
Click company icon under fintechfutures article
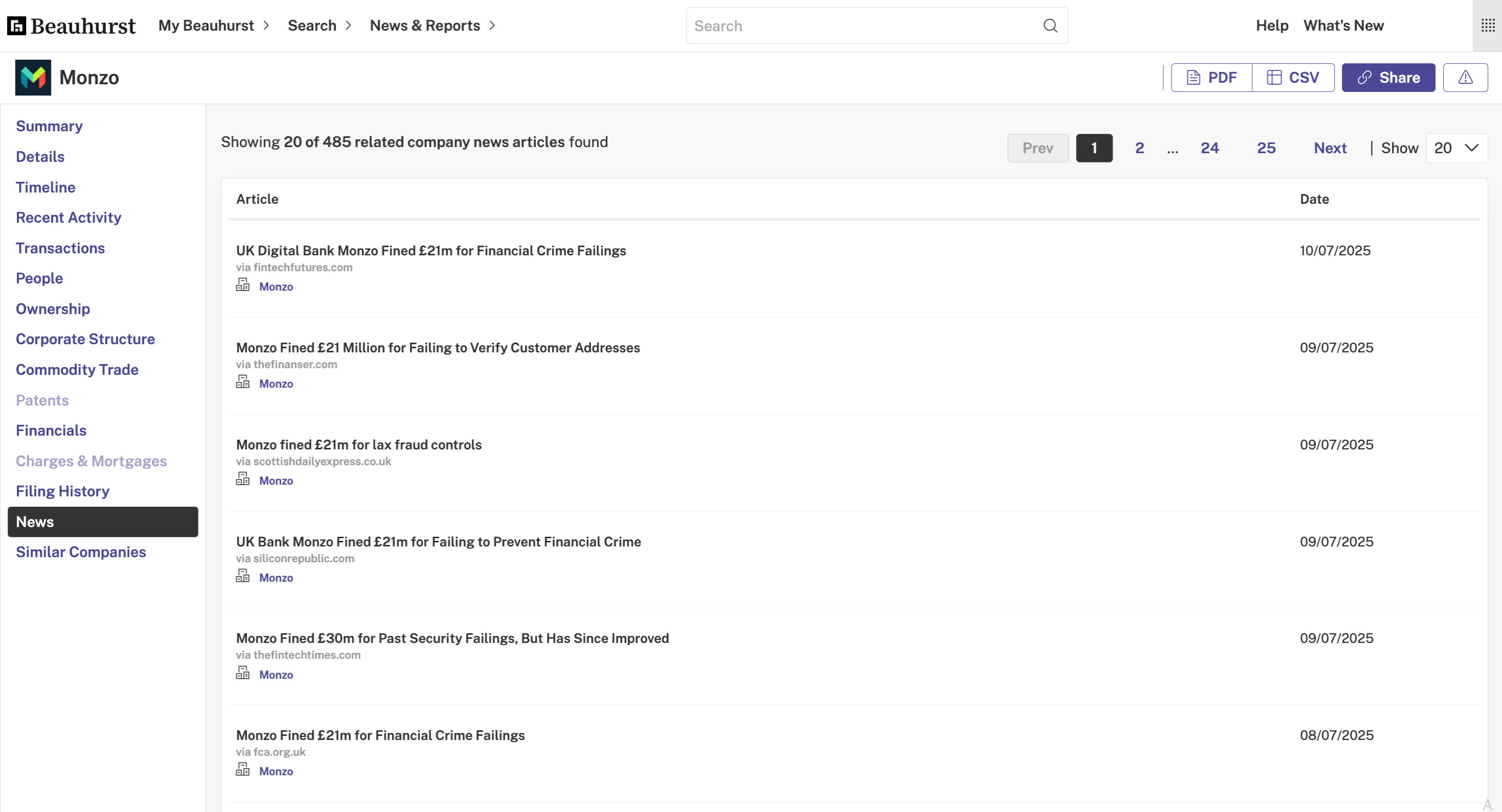tap(243, 285)
